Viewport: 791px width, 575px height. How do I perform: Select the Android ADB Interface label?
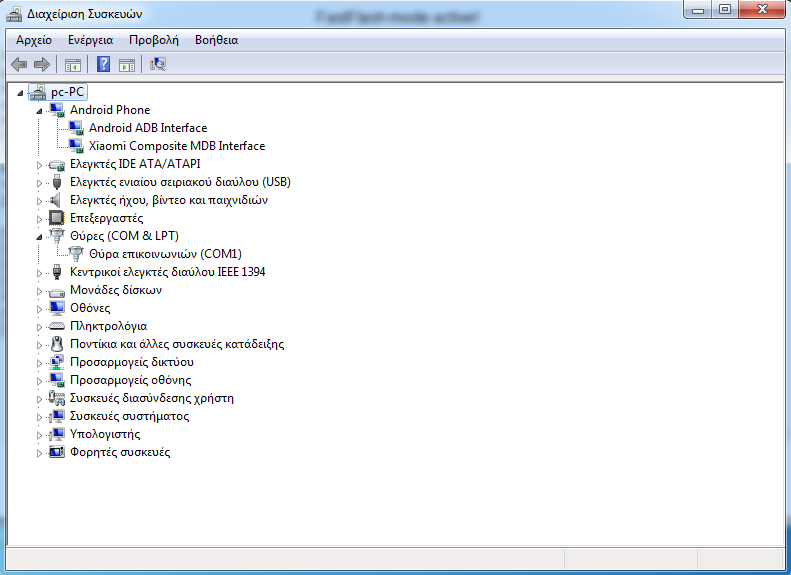coord(148,128)
